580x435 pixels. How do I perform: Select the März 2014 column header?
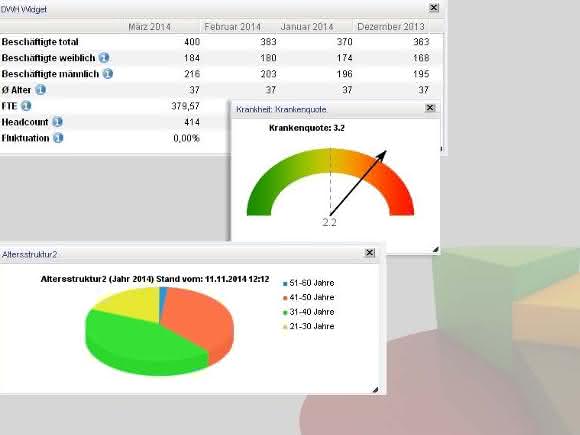tap(149, 27)
